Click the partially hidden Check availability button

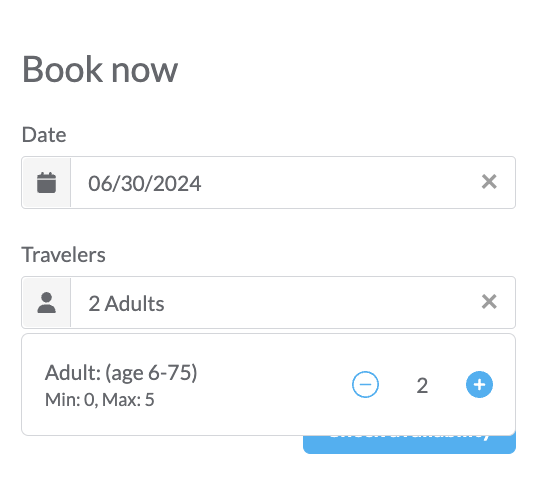[409, 444]
